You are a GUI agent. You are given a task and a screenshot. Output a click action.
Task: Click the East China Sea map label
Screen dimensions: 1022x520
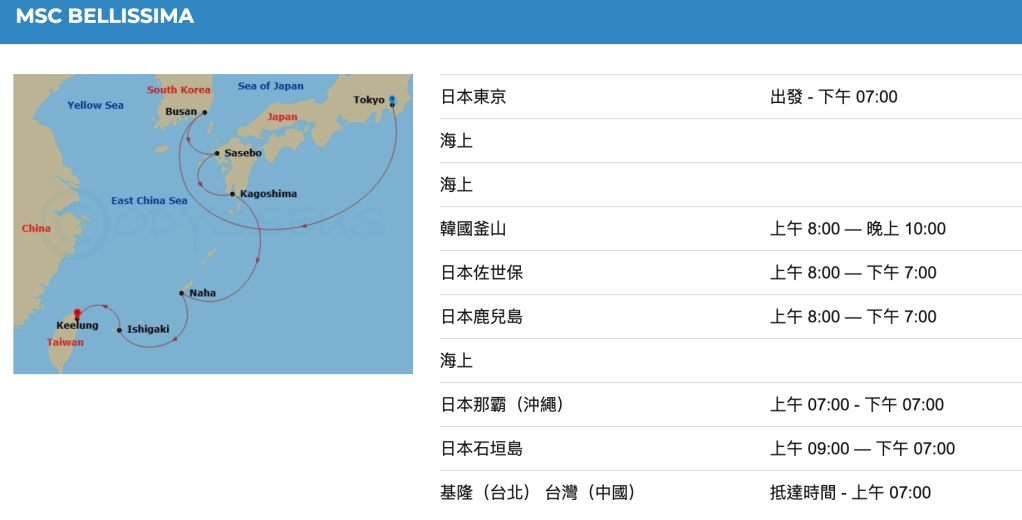149,201
